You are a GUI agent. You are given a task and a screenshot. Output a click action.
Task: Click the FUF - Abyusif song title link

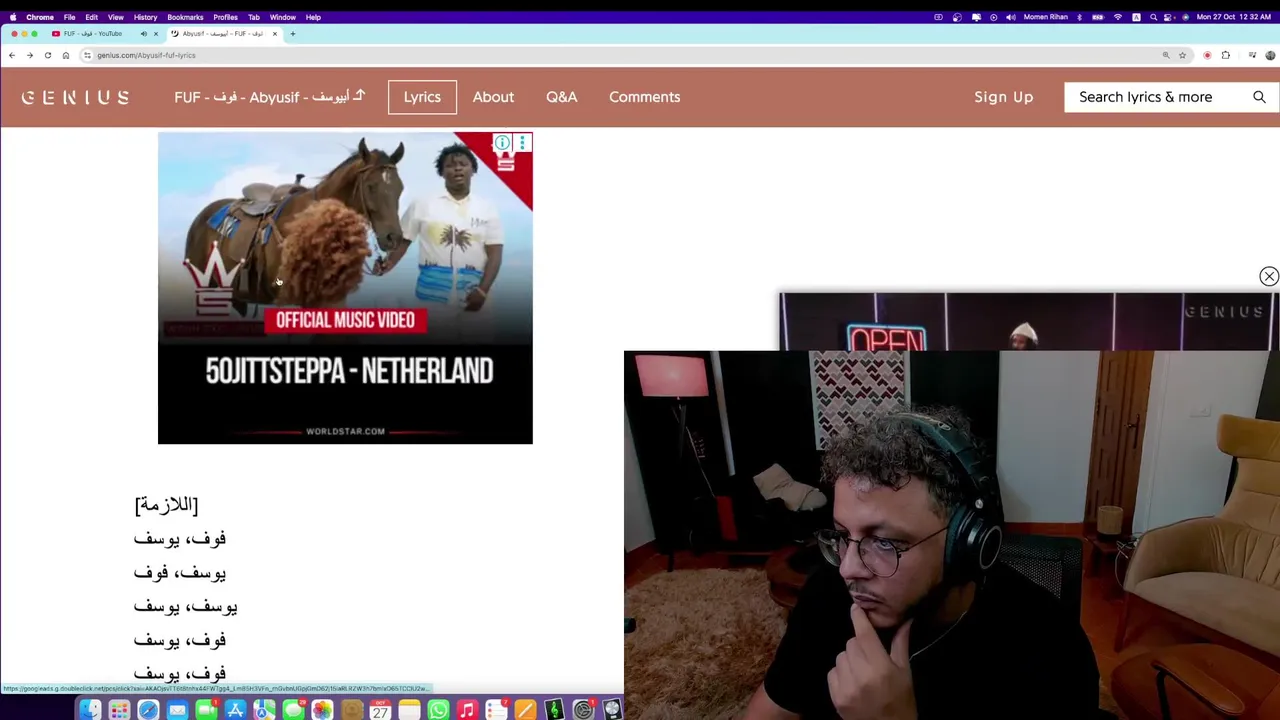[x=262, y=97]
